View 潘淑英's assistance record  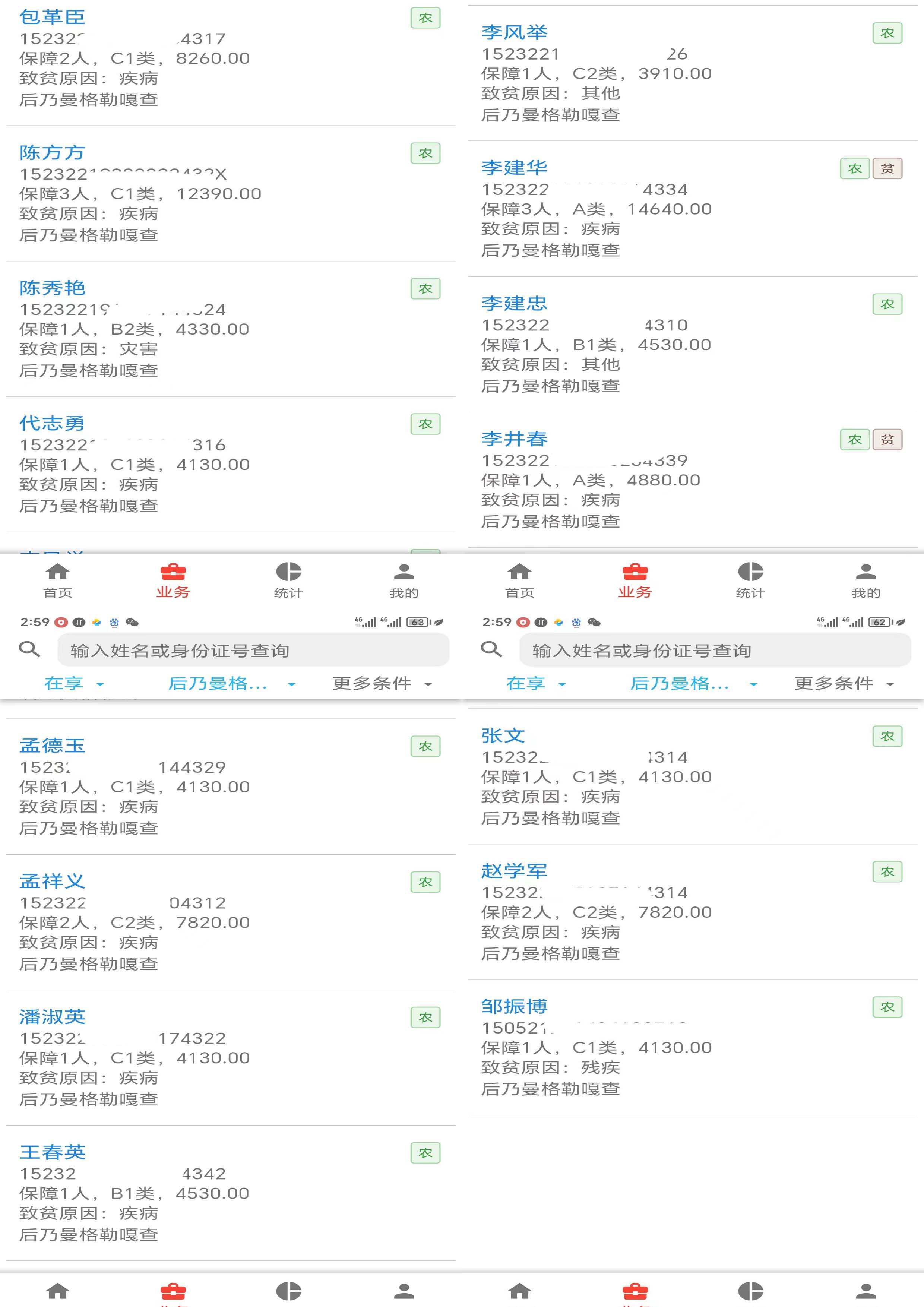pos(231,1058)
